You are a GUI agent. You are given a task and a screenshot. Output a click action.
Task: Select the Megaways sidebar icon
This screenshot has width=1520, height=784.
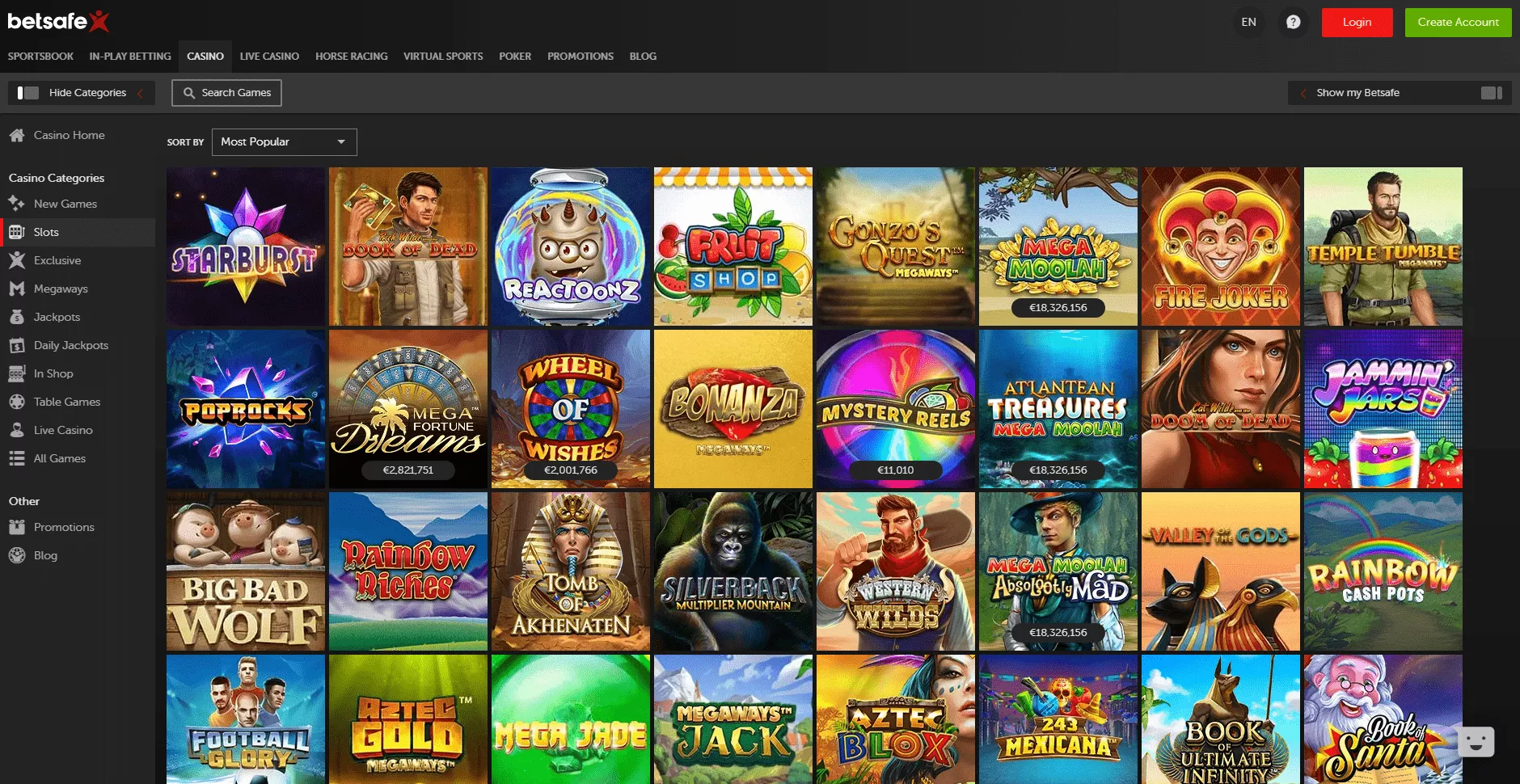coord(16,289)
